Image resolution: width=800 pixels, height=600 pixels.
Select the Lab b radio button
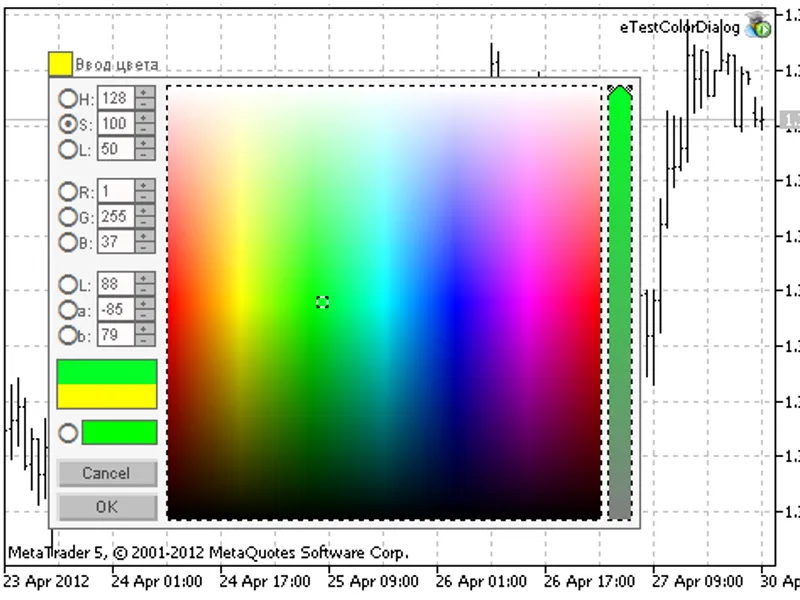(68, 335)
